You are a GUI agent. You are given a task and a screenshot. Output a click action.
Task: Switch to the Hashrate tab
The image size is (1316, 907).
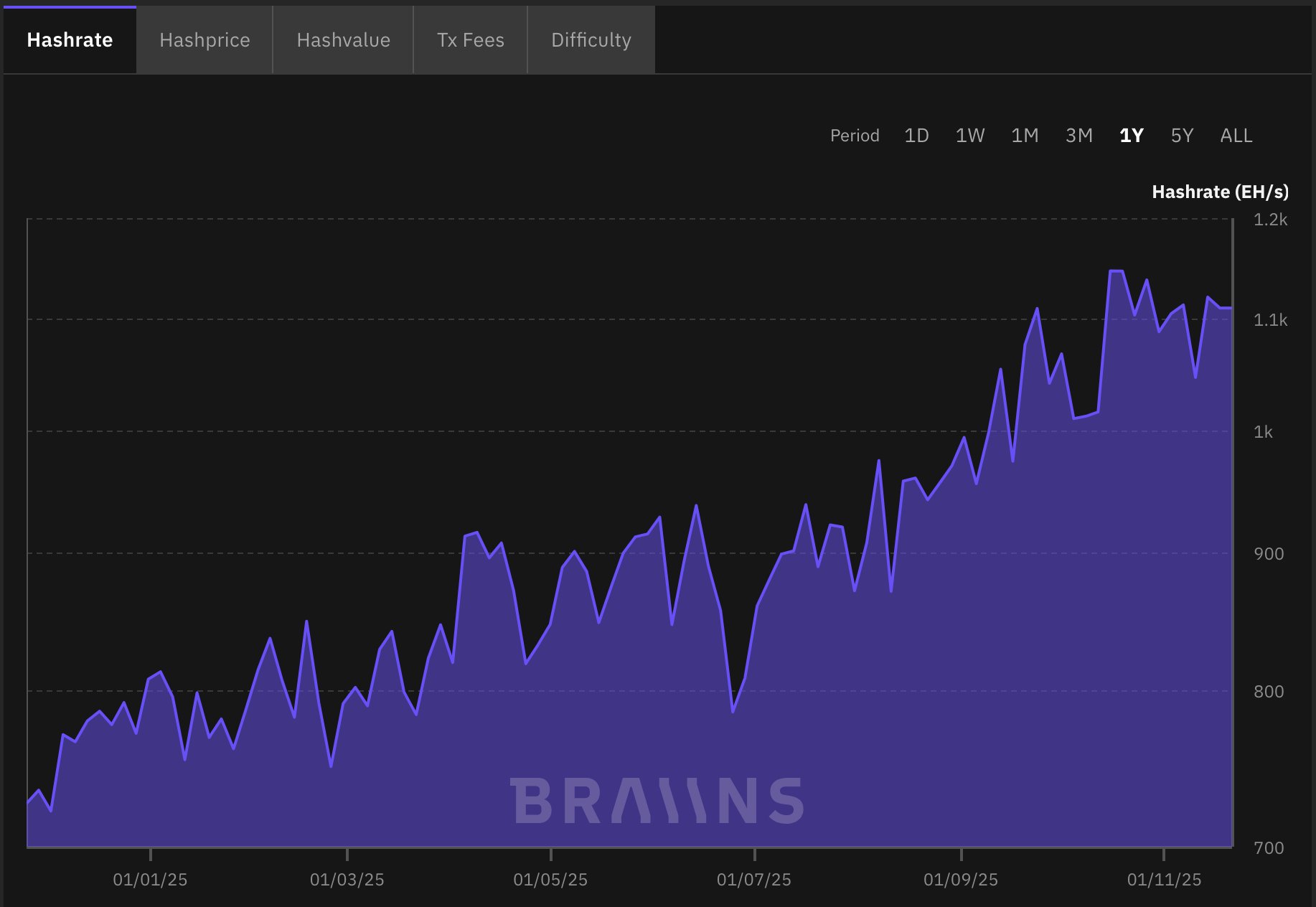pyautogui.click(x=70, y=39)
